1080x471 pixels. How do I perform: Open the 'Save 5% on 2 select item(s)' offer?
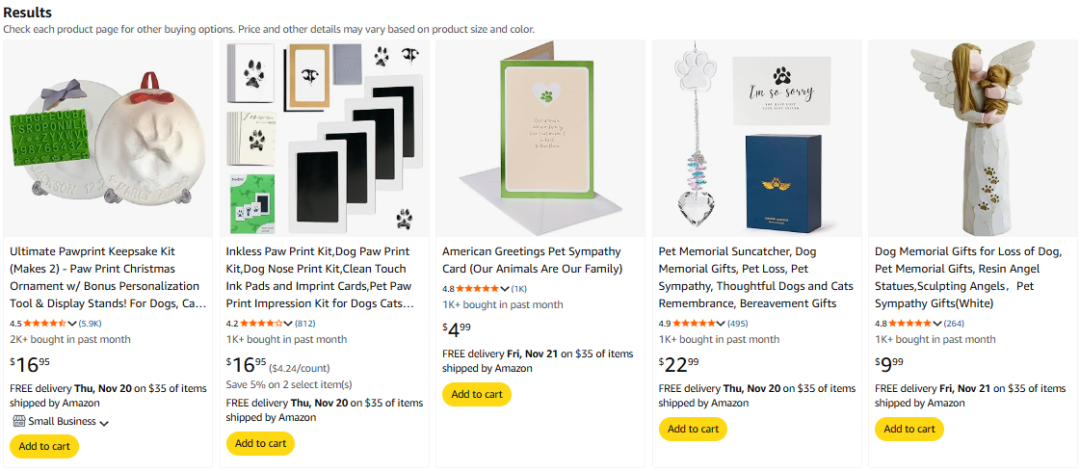pos(289,384)
